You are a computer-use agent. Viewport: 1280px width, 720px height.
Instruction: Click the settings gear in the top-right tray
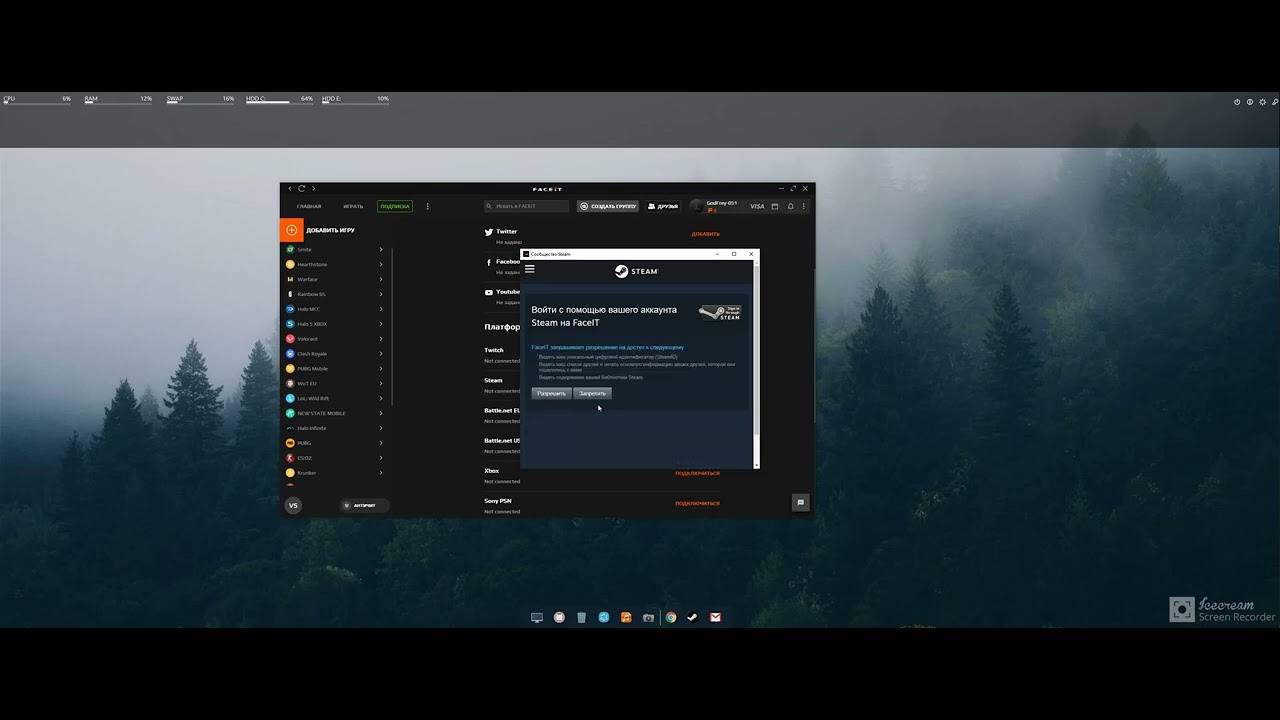(x=1262, y=102)
